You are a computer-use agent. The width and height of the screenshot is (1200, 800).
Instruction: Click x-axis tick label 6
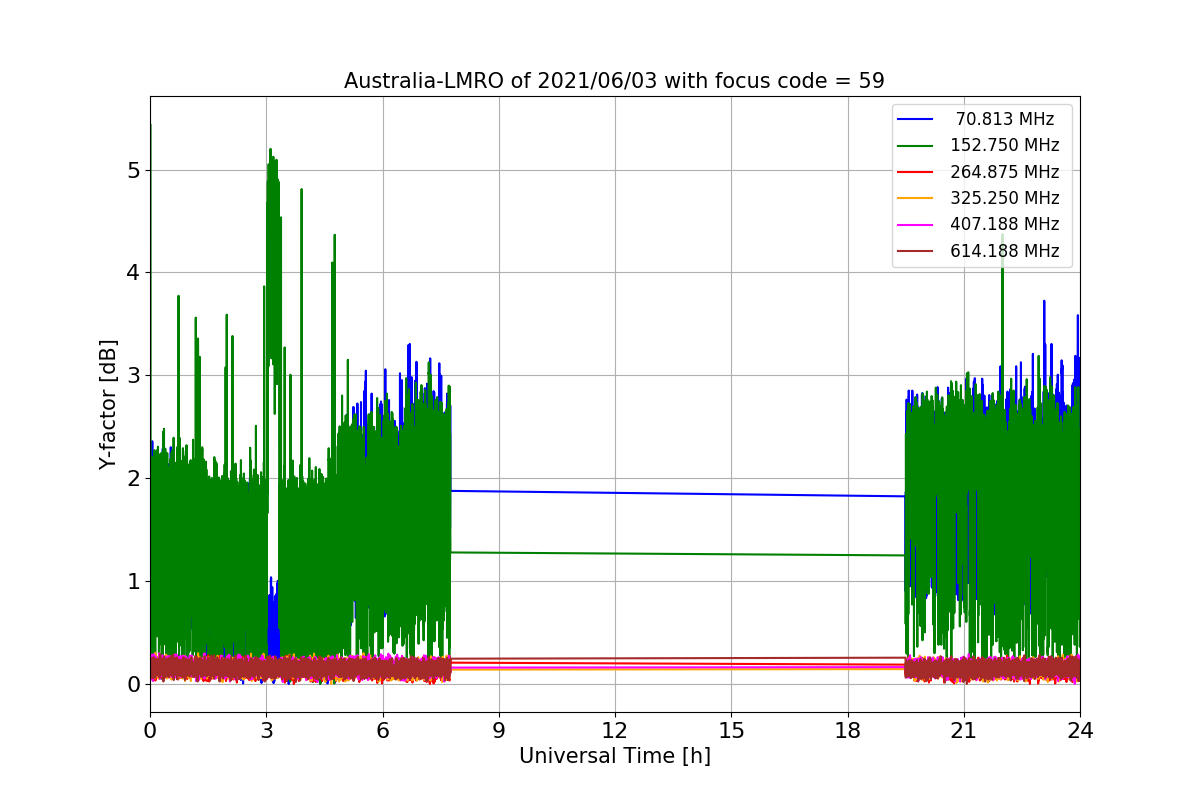click(382, 730)
